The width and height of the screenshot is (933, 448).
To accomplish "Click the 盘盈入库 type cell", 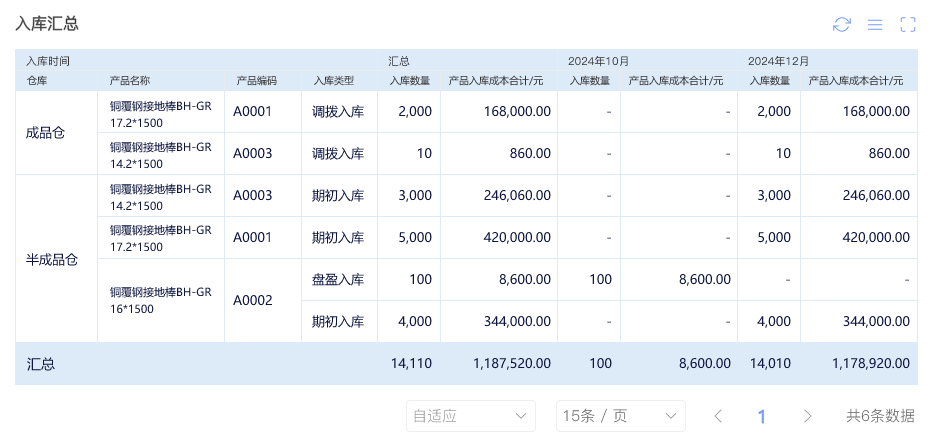I will pos(338,279).
